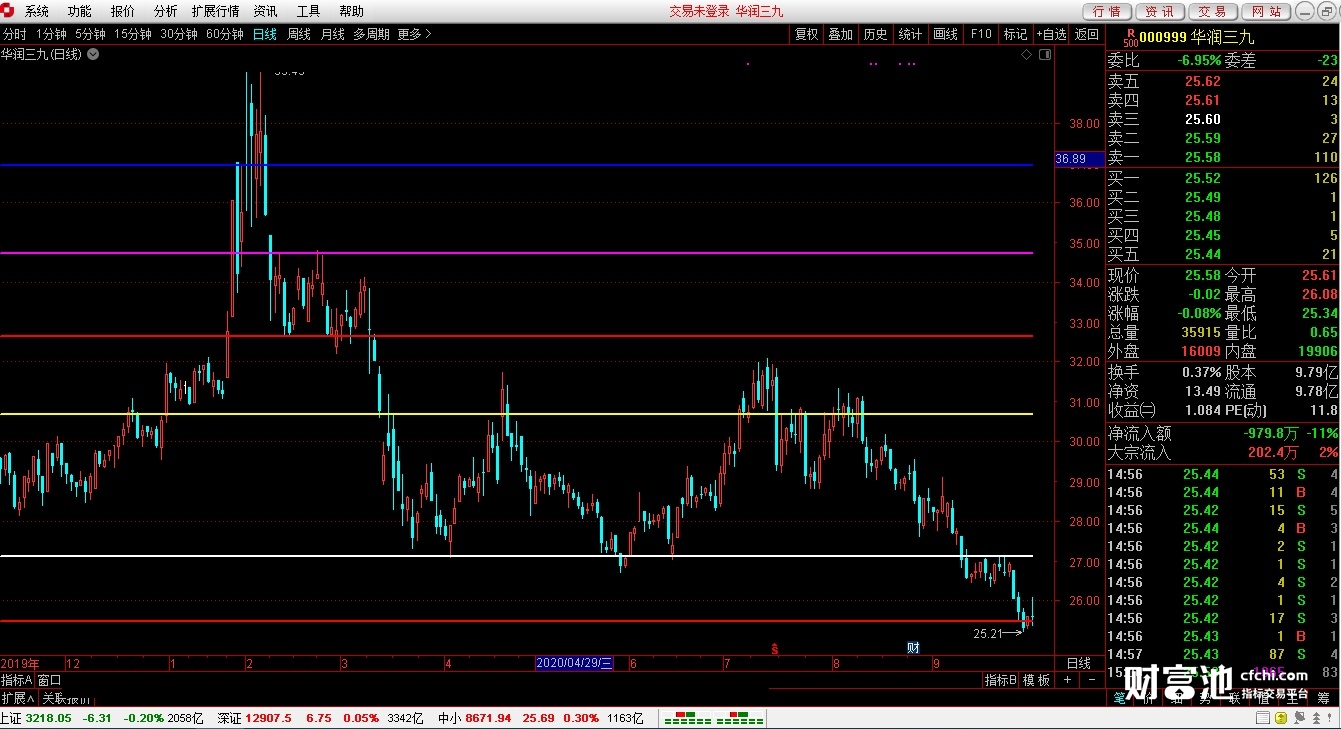Click the 交易 trade button

(1213, 11)
